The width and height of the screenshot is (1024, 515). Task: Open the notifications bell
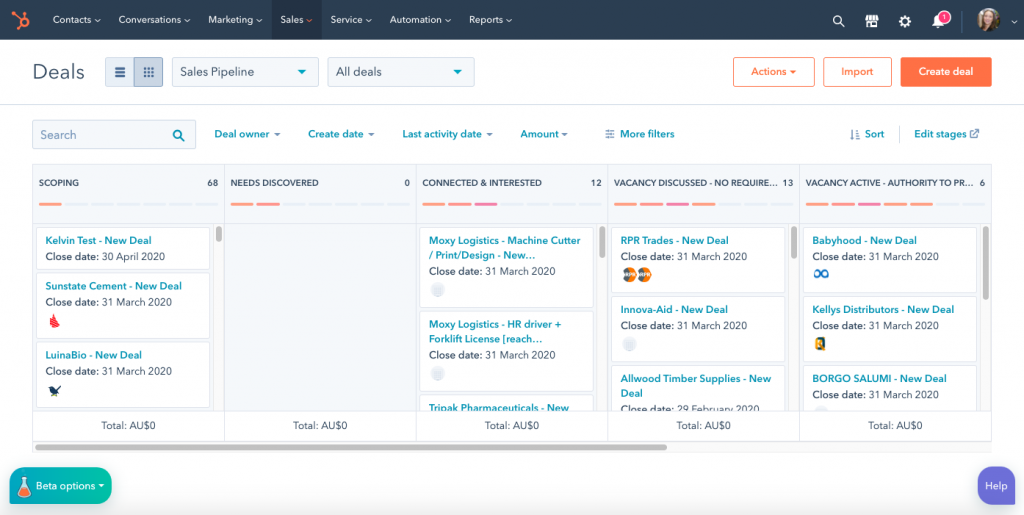[938, 21]
